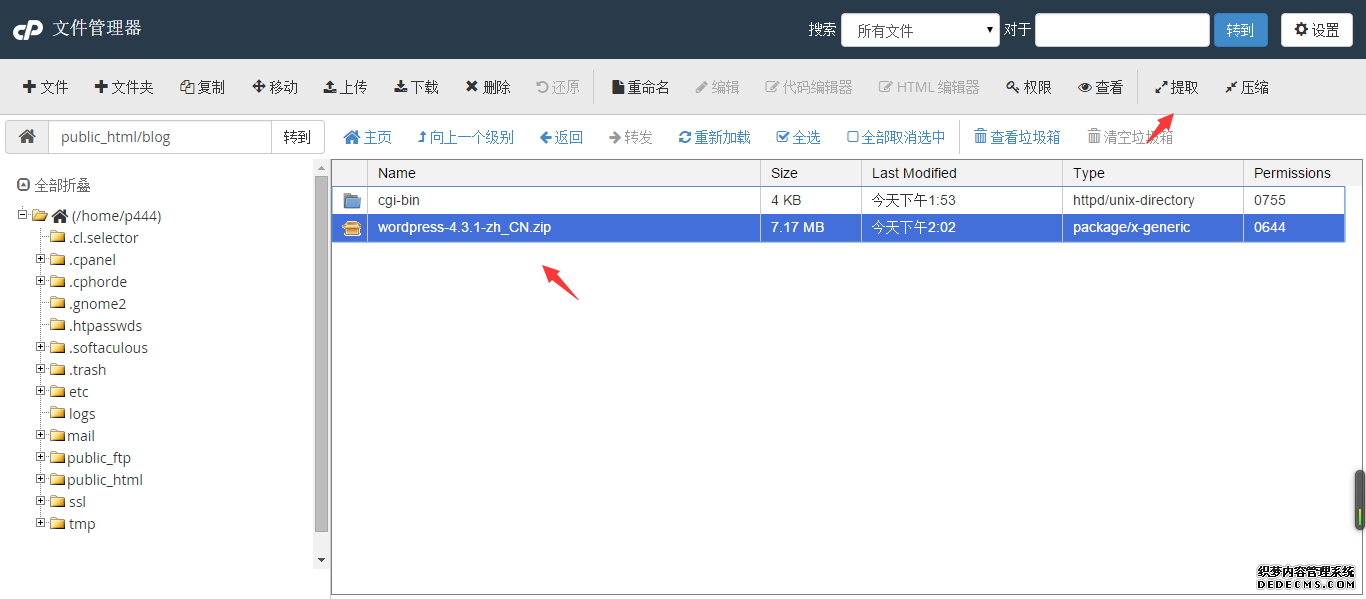Expand the public_ftp folder node
Viewport: 1366px width, 599px height.
pyautogui.click(x=41, y=457)
